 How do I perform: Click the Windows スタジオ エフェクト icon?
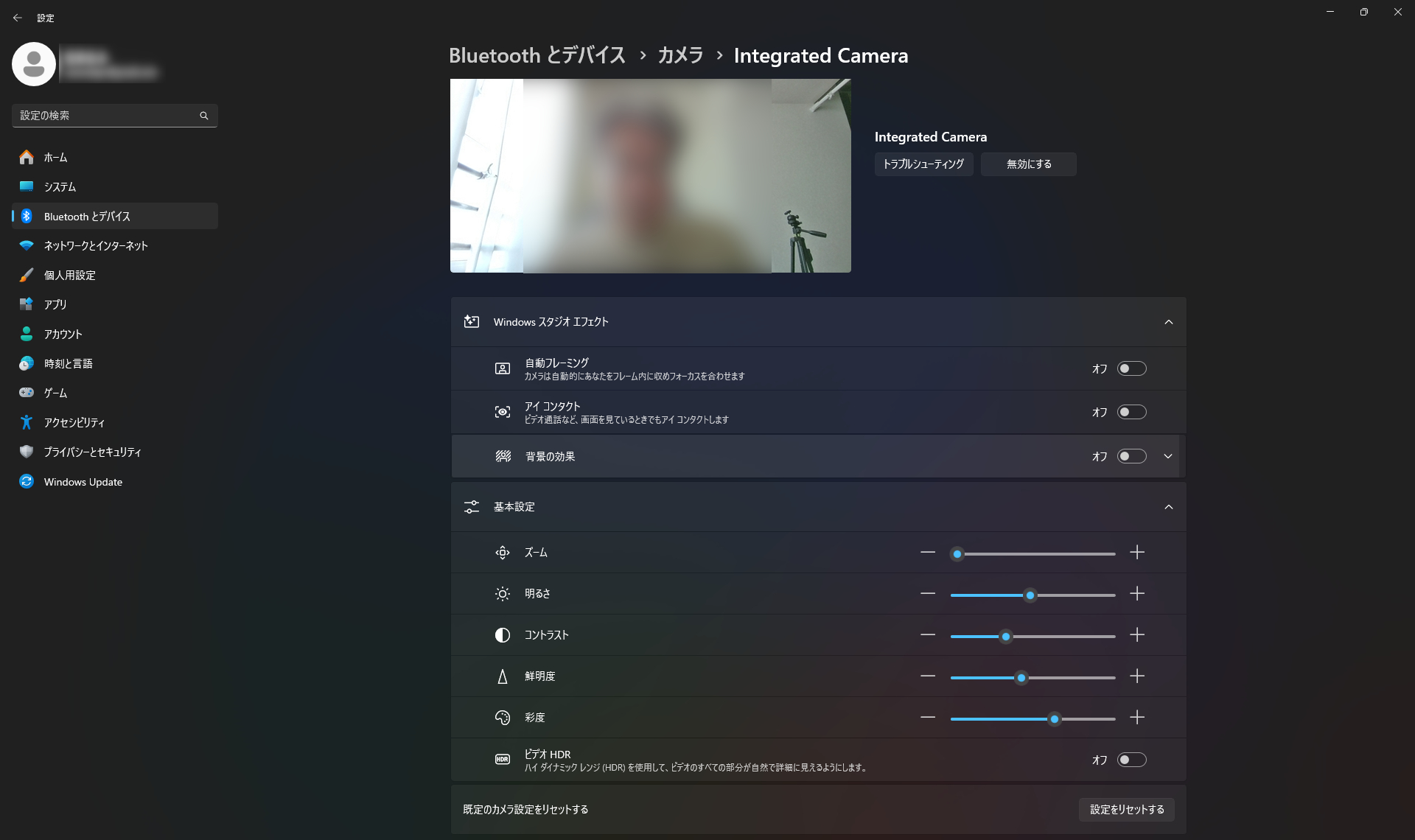(x=472, y=321)
